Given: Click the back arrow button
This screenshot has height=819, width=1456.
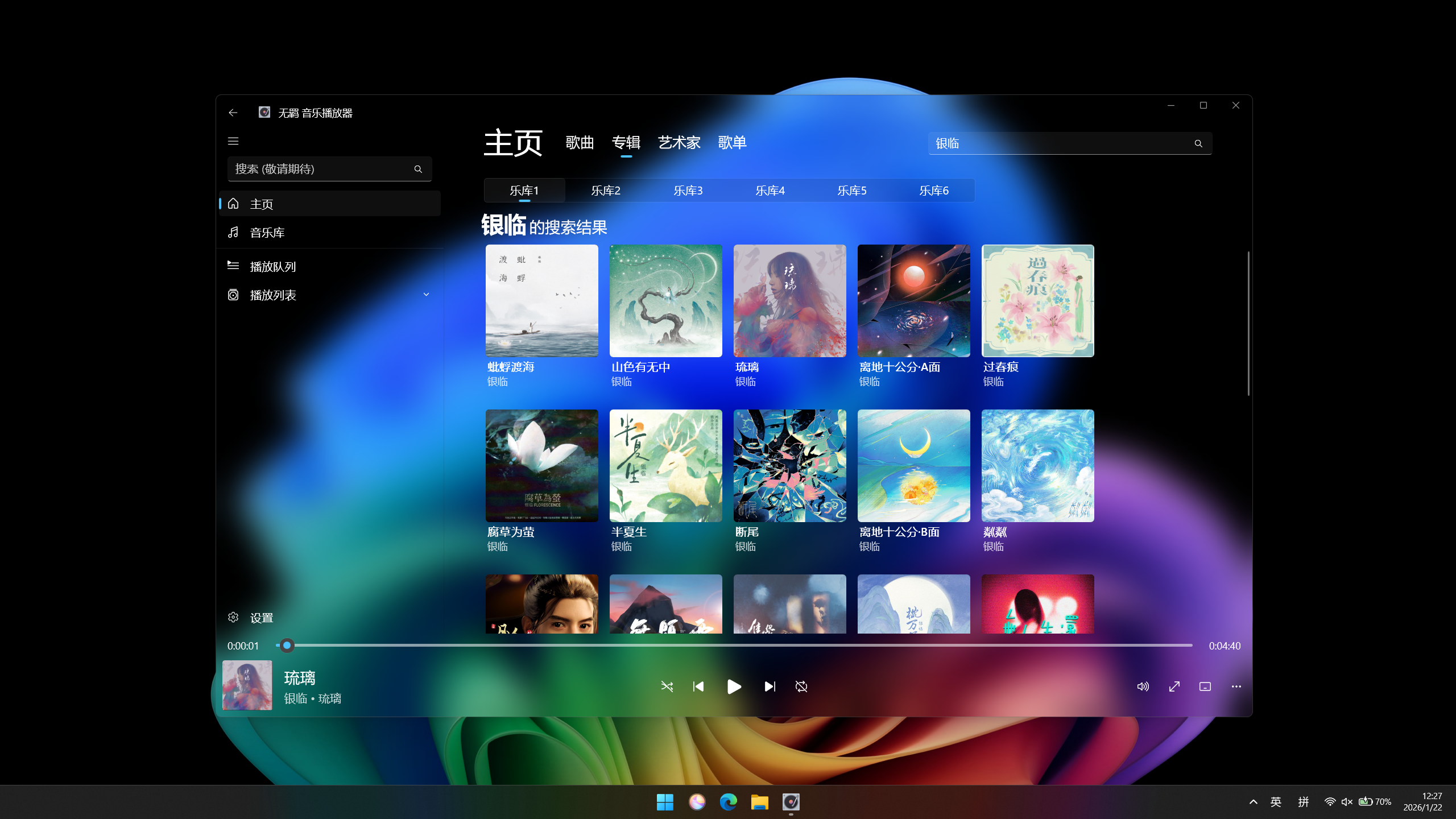Looking at the screenshot, I should [x=233, y=113].
